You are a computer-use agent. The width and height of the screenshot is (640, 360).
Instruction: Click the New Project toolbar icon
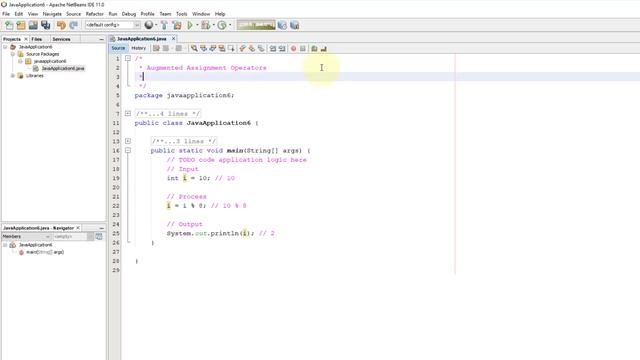click(x=21, y=25)
